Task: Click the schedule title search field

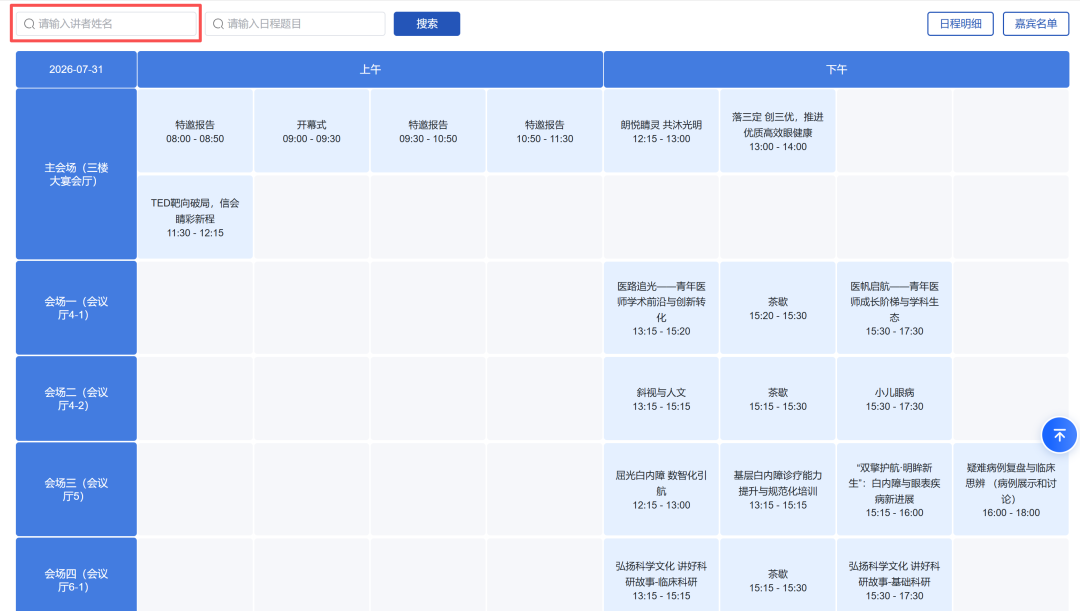Action: click(295, 23)
